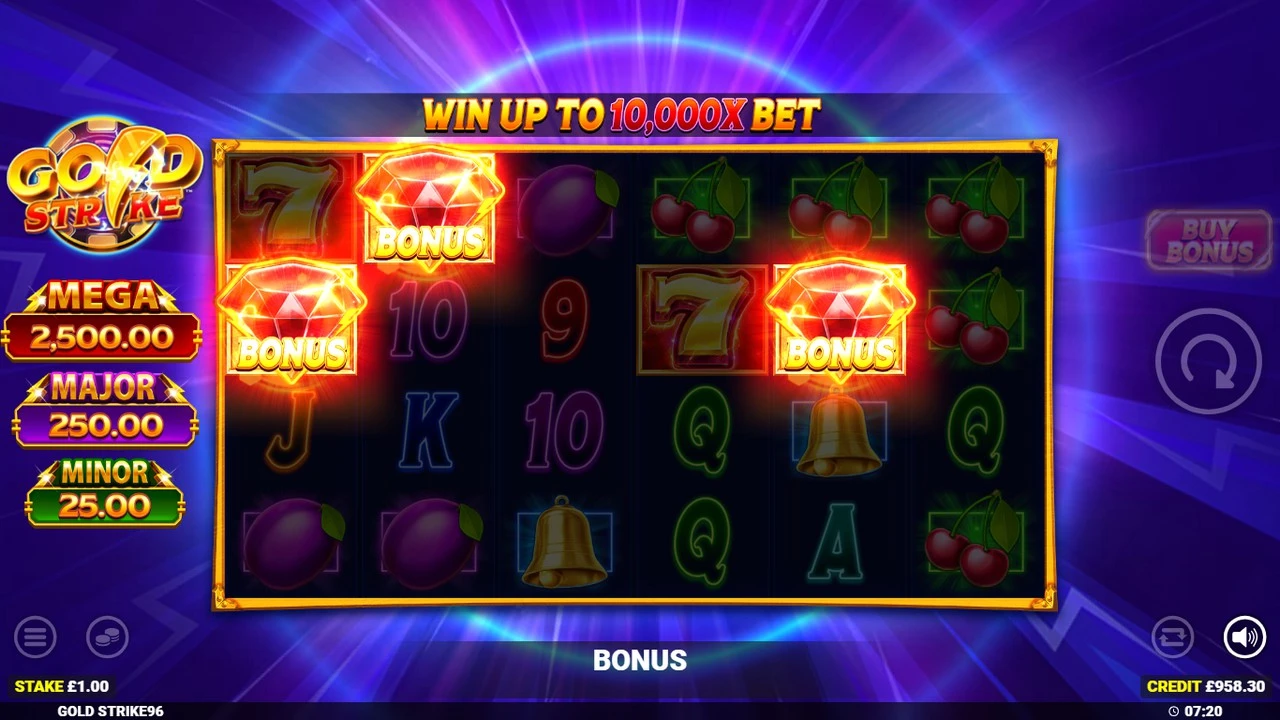Select the Minor 25.00 jackpot panel
The height and width of the screenshot is (720, 1280).
coord(104,492)
